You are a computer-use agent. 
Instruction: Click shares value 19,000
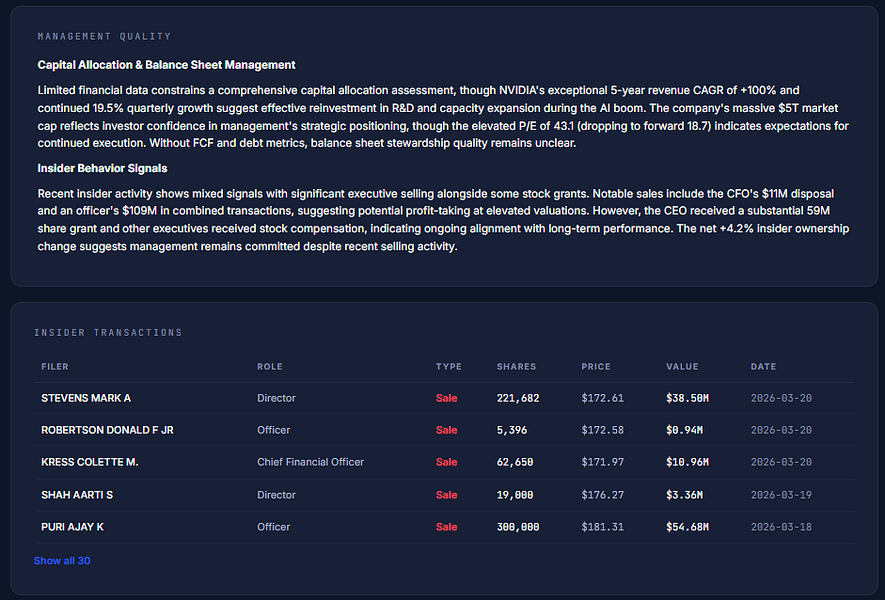click(515, 495)
